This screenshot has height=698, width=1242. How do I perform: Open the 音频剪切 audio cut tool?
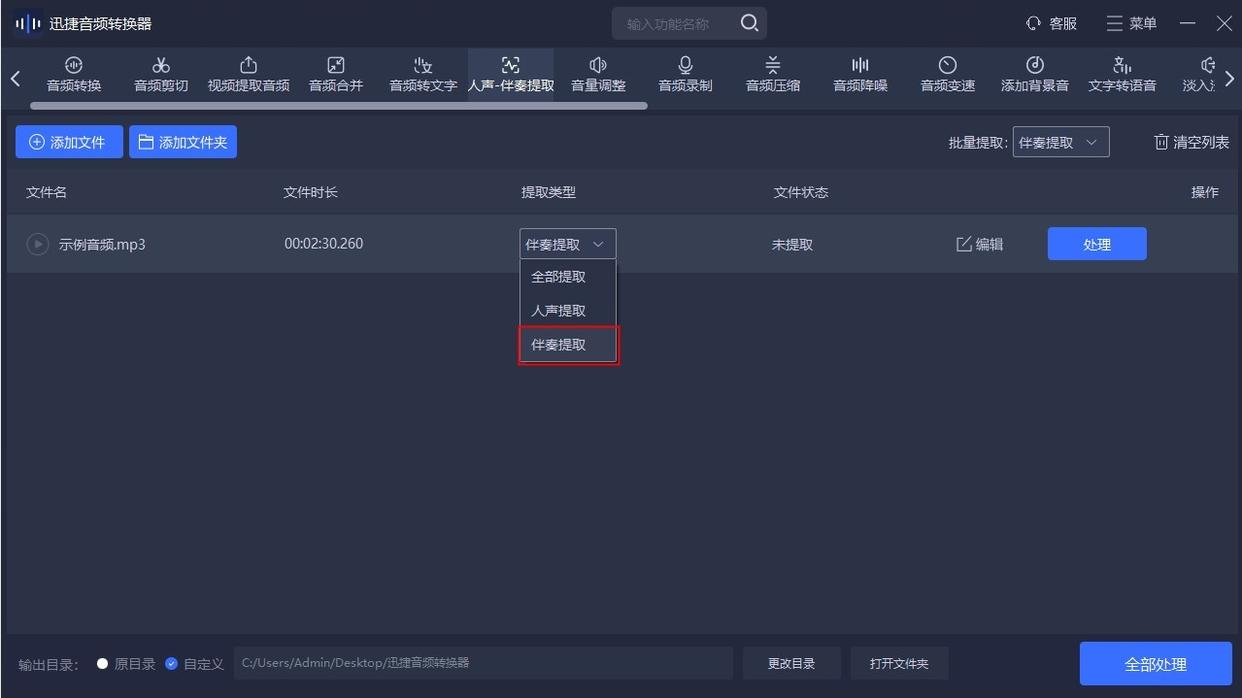tap(161, 75)
